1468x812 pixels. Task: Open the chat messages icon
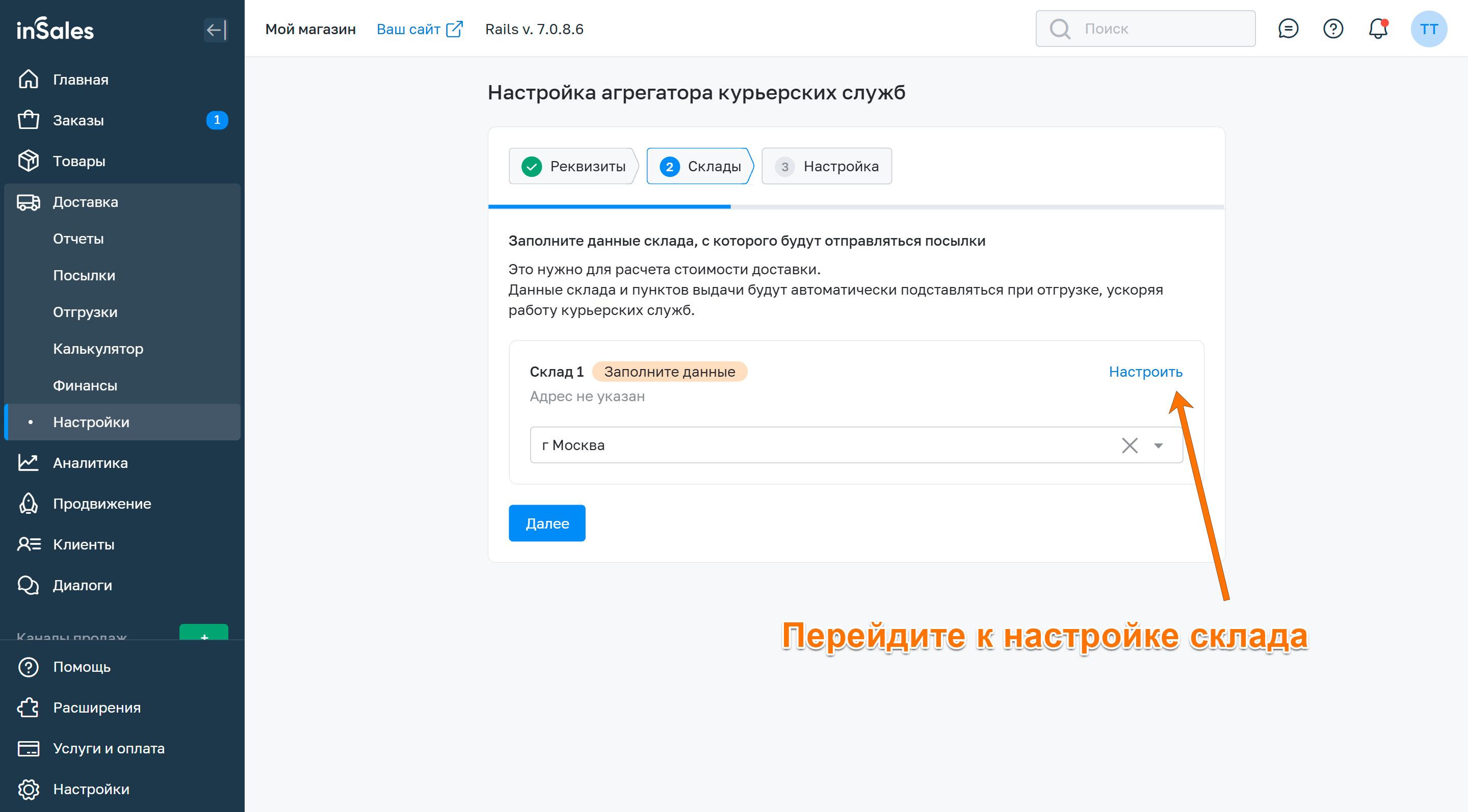(1288, 29)
